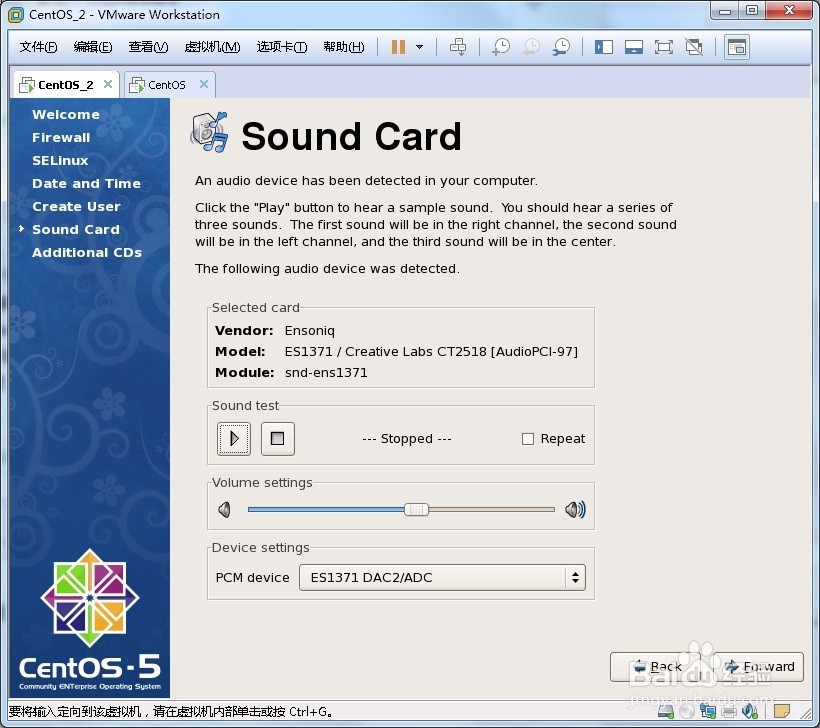Click the high volume speaker icon

[x=575, y=509]
